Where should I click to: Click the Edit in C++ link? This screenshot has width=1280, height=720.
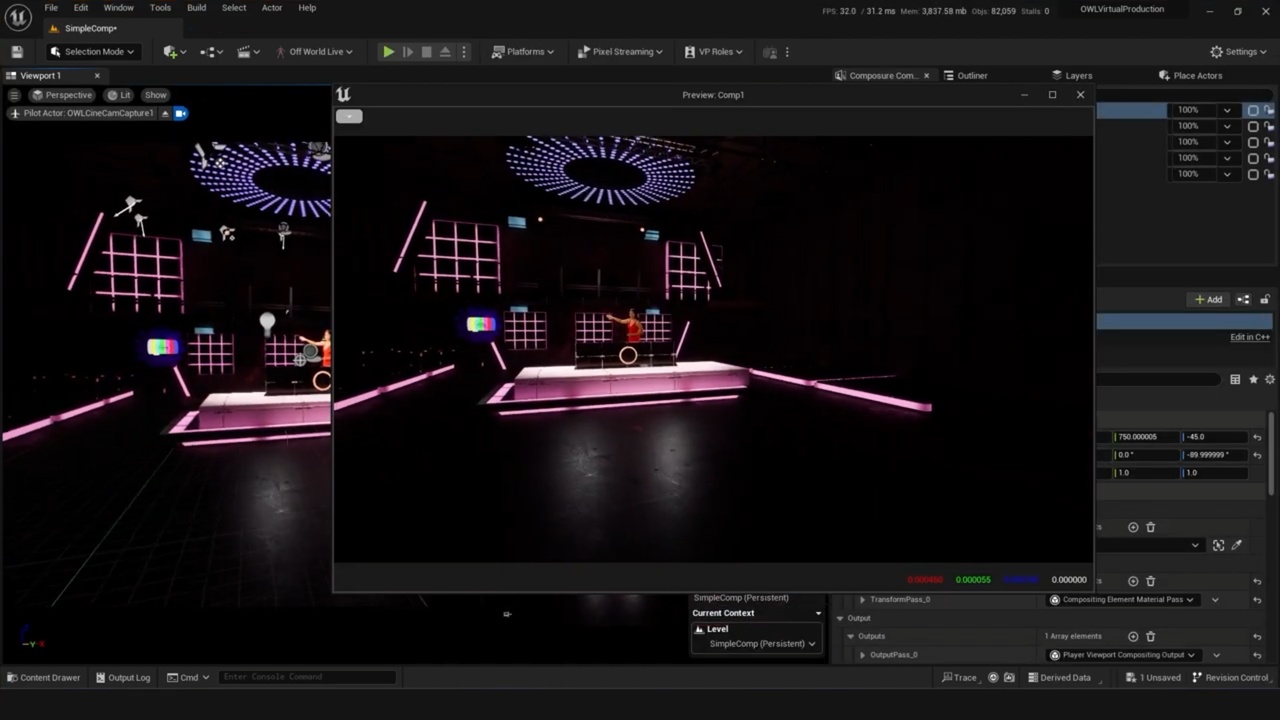tap(1249, 337)
